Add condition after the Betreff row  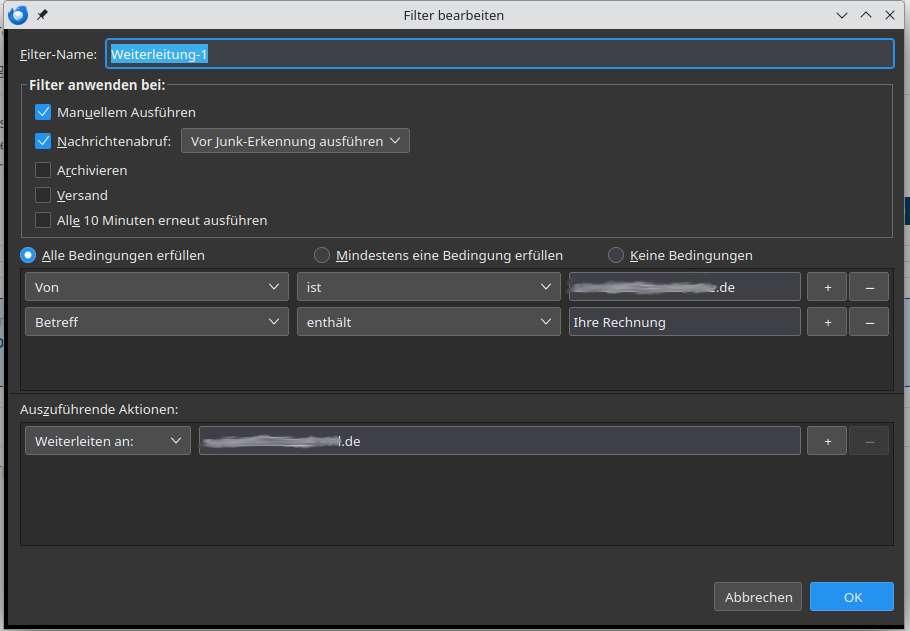[x=827, y=322]
